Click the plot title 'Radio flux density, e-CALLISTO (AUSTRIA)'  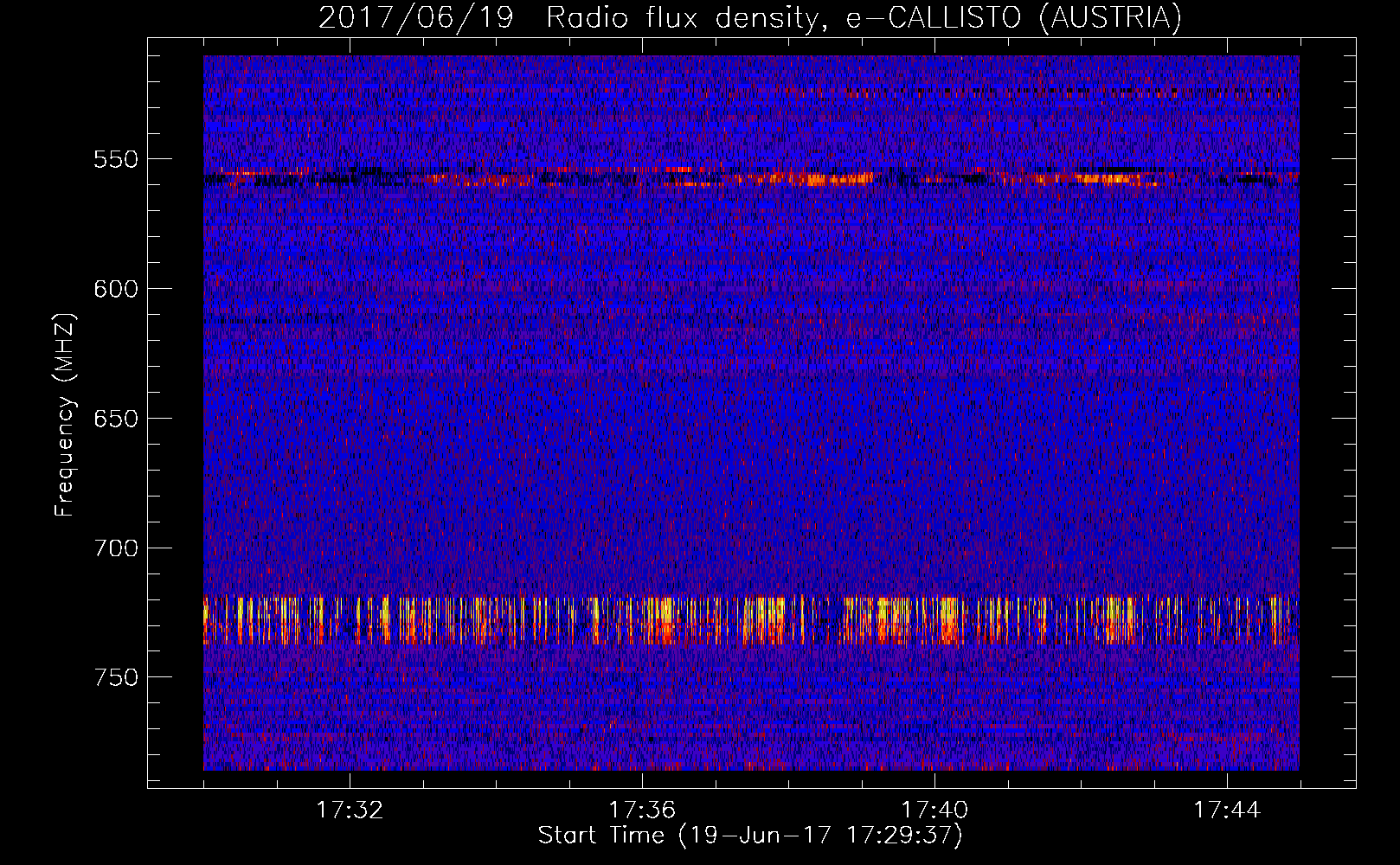(x=864, y=17)
